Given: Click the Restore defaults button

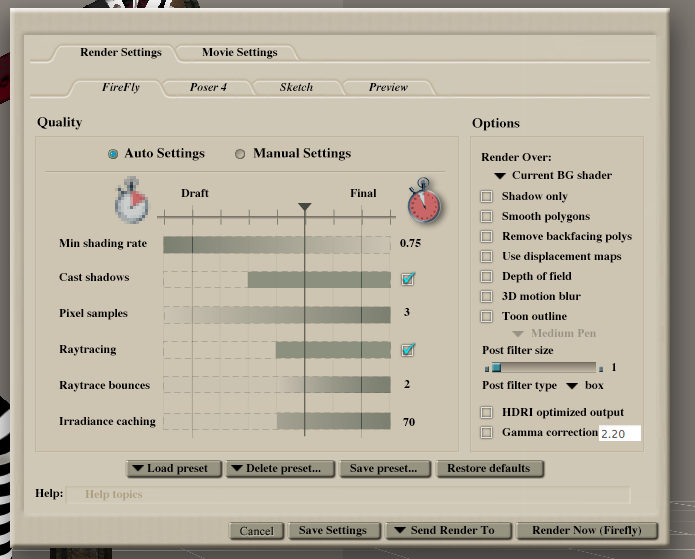Looking at the screenshot, I should pyautogui.click(x=490, y=469).
